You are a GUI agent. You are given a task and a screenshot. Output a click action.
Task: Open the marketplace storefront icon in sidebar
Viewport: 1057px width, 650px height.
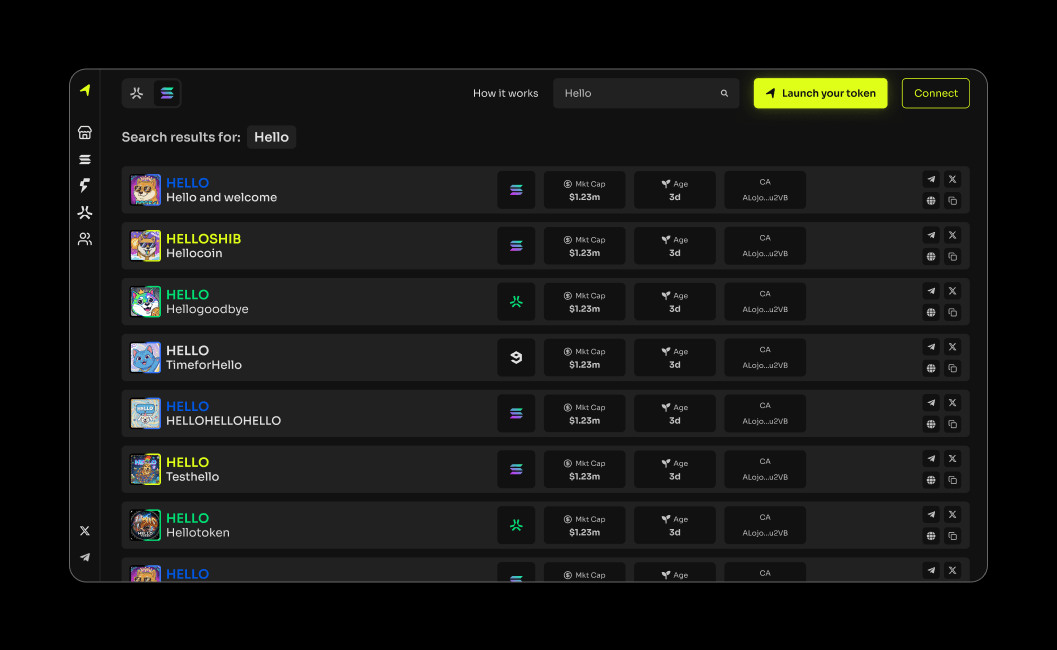(85, 133)
